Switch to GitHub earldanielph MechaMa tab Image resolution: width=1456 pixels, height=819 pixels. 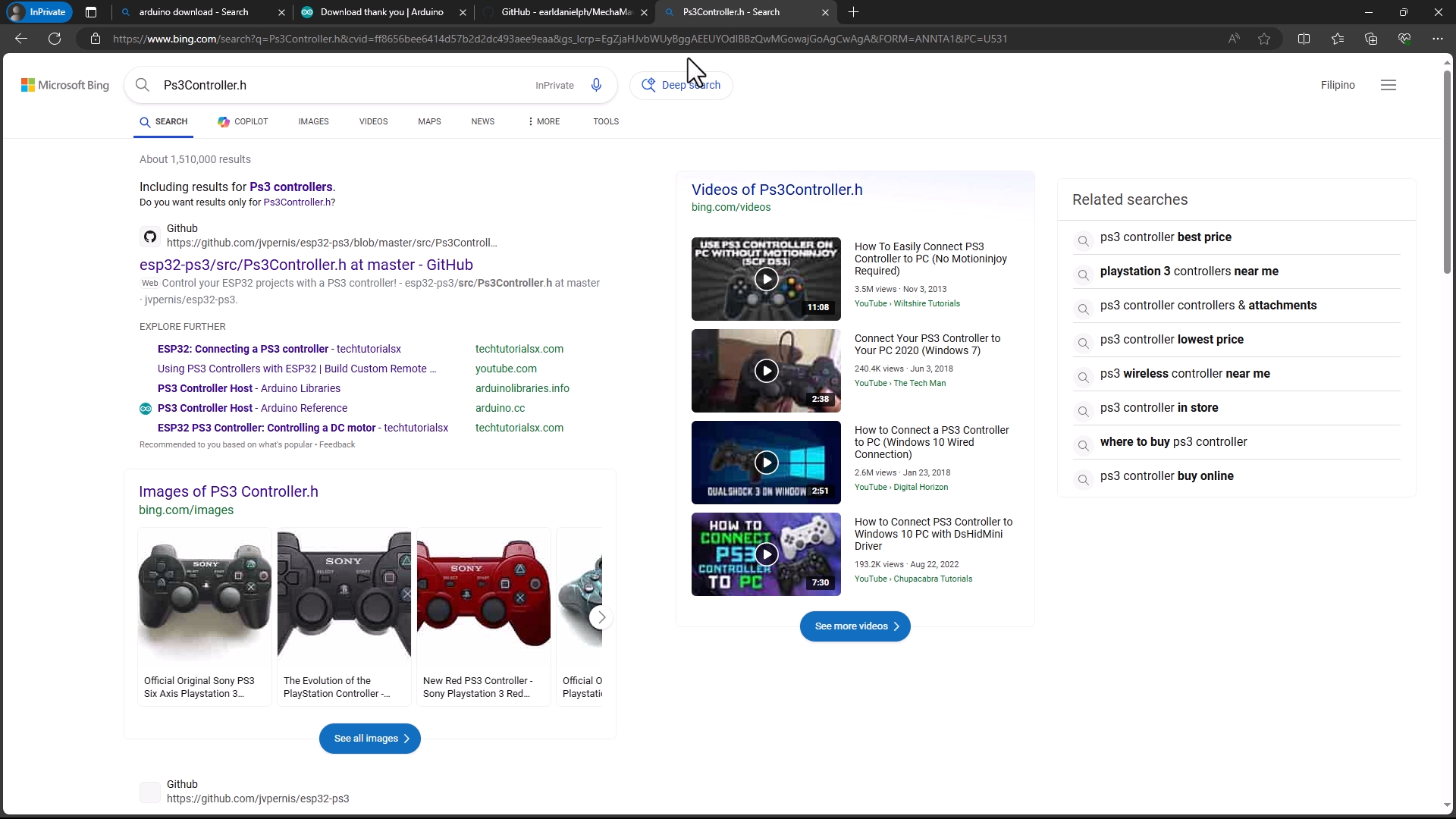566,12
